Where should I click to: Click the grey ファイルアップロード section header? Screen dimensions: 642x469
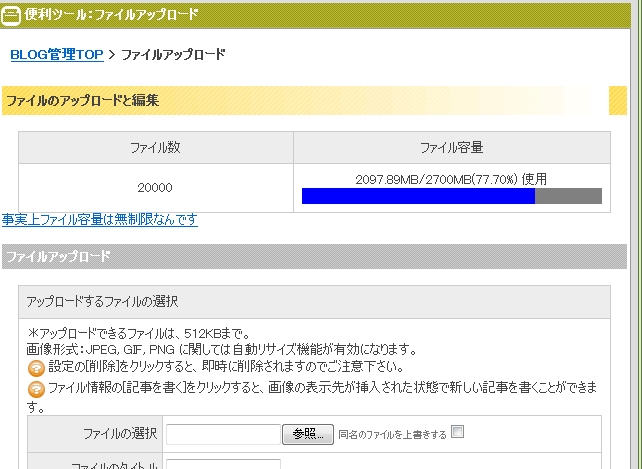(58, 256)
